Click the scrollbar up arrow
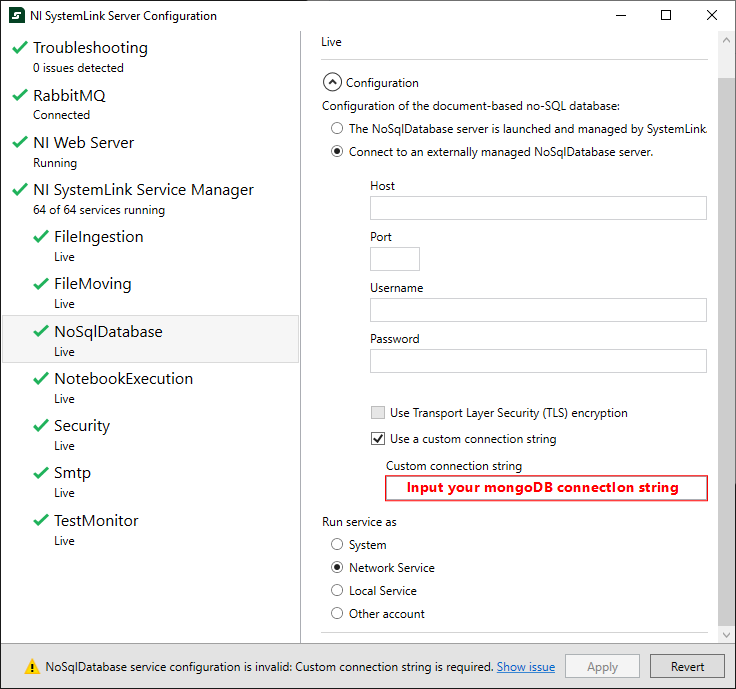Screen dimensions: 736x689 tap(726, 40)
